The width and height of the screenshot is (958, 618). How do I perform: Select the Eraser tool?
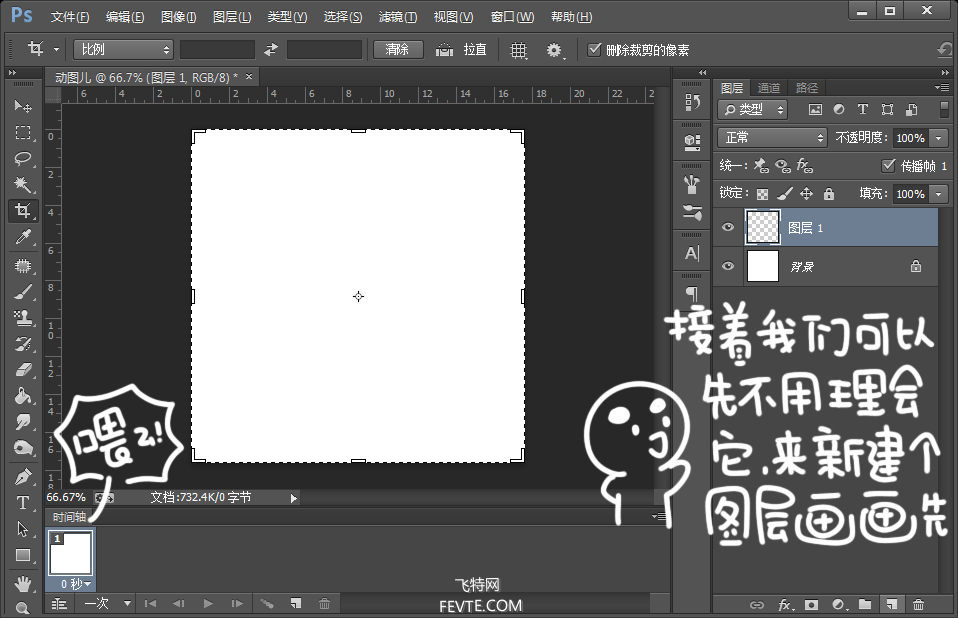[22, 370]
